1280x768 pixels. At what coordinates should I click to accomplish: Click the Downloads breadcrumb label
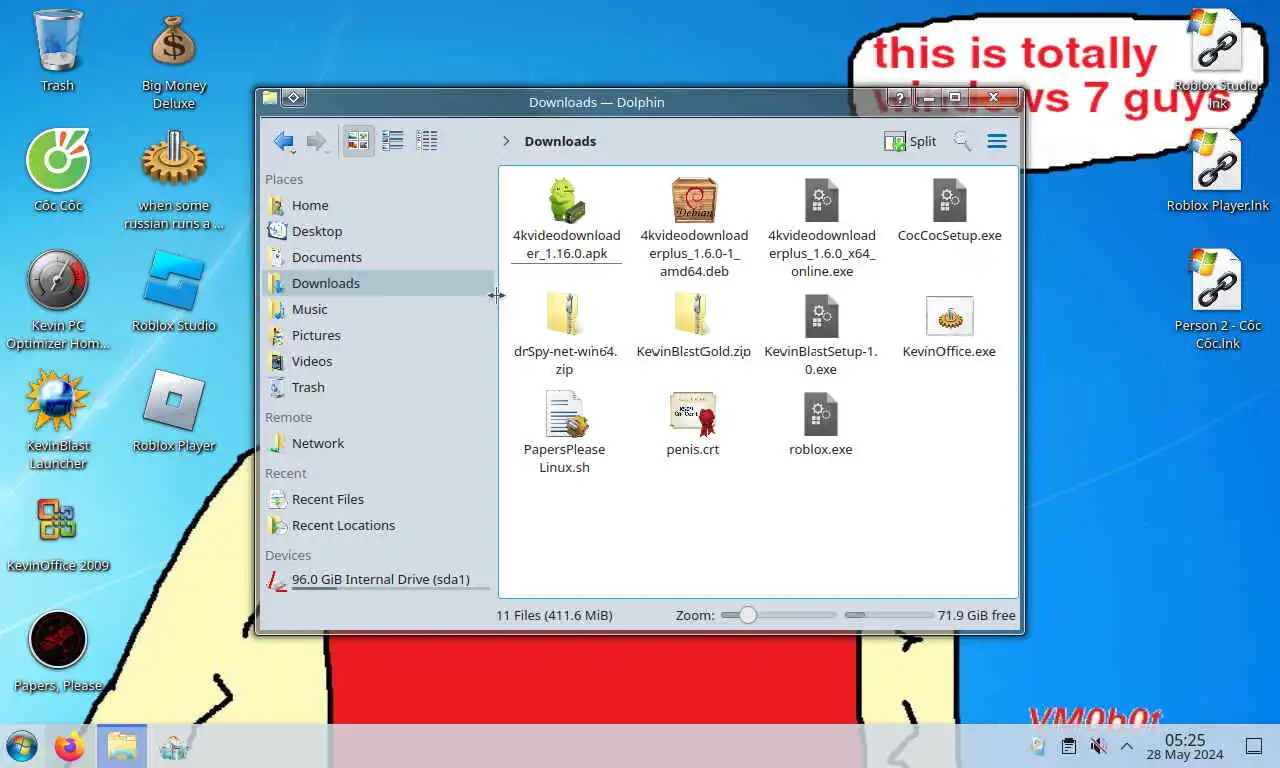tap(560, 141)
